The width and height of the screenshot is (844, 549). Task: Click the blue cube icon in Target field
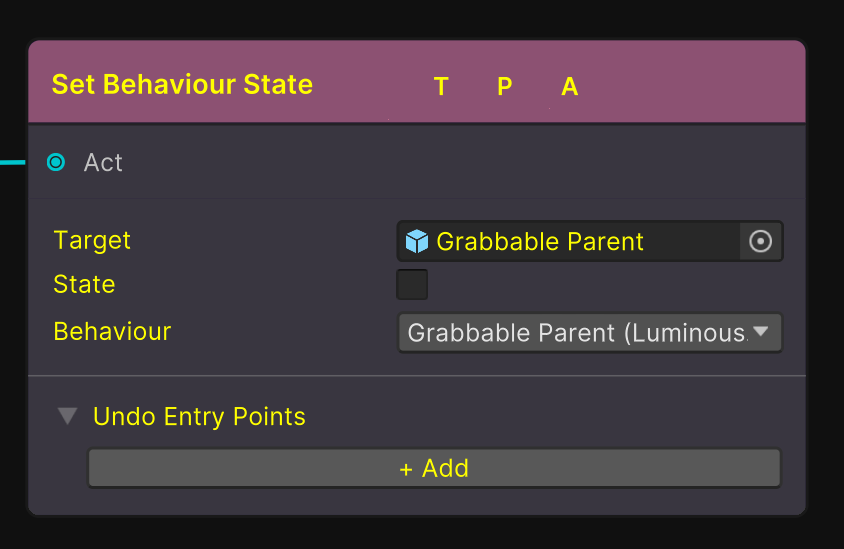pyautogui.click(x=417, y=241)
